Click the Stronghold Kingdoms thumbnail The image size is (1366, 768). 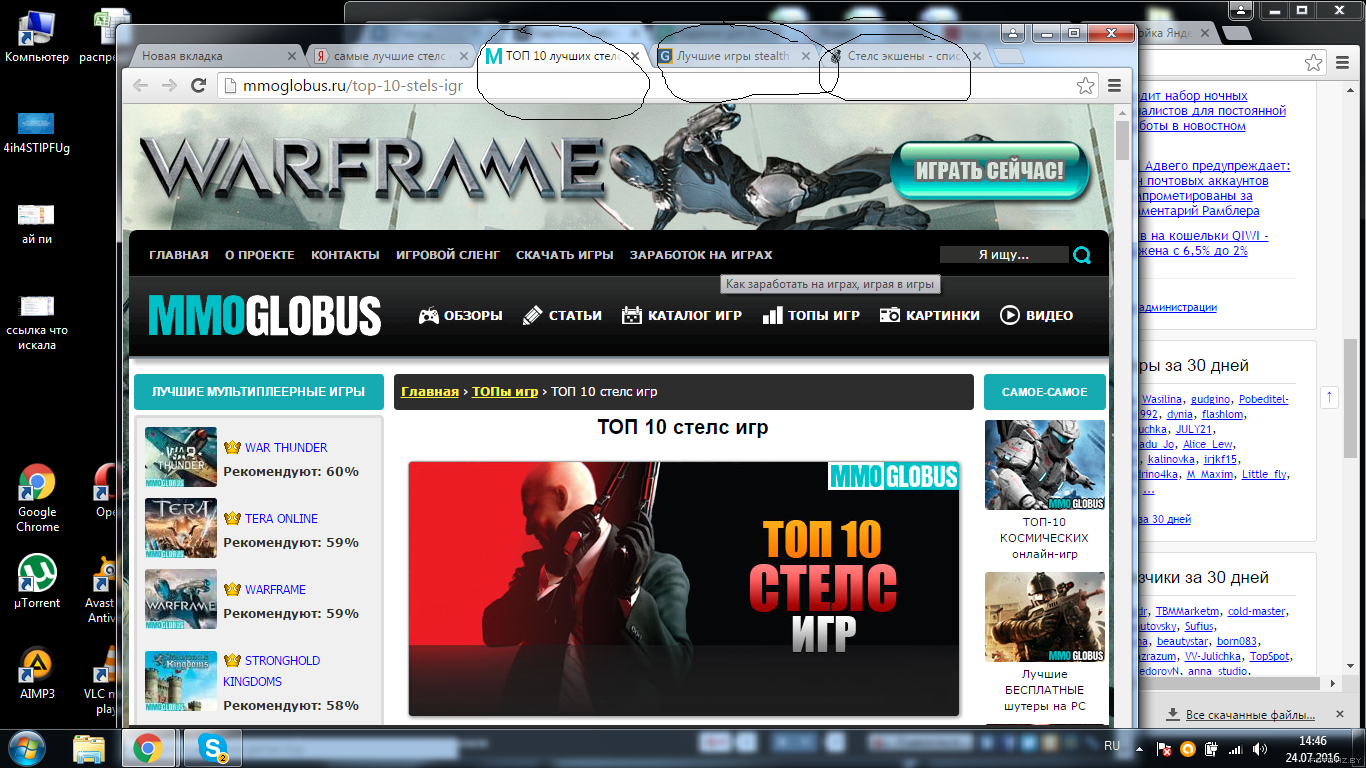click(181, 681)
